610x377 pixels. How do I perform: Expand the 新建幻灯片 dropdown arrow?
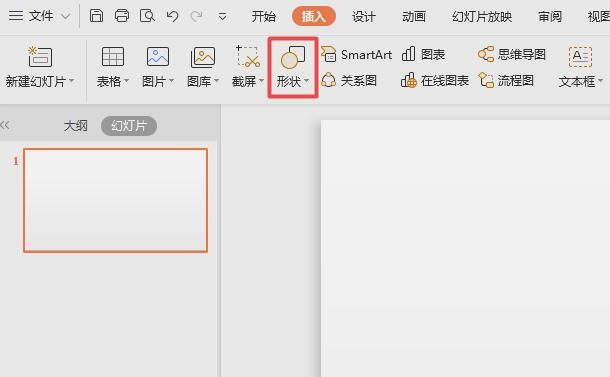click(x=72, y=81)
